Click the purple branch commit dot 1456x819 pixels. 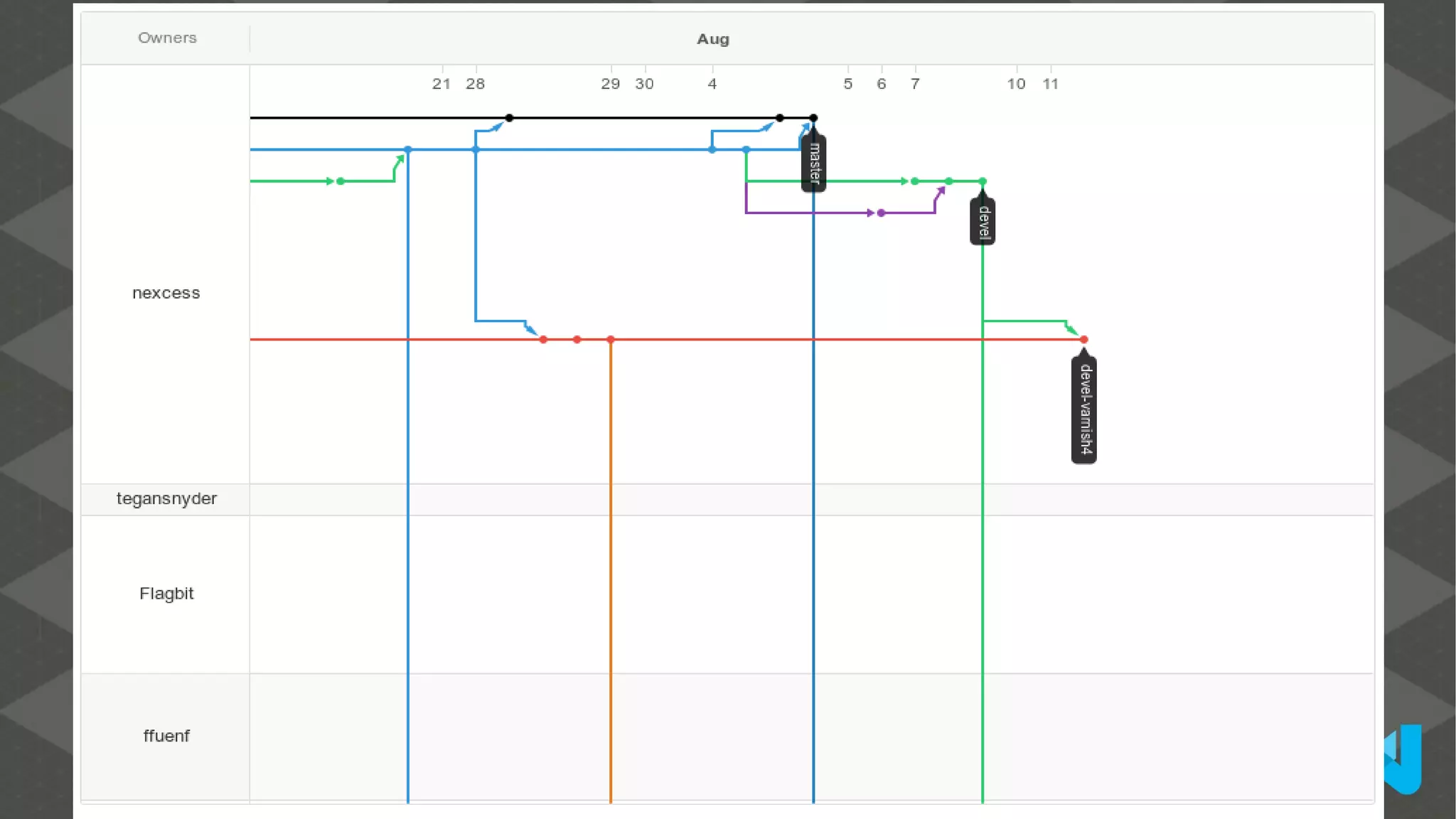tap(881, 213)
